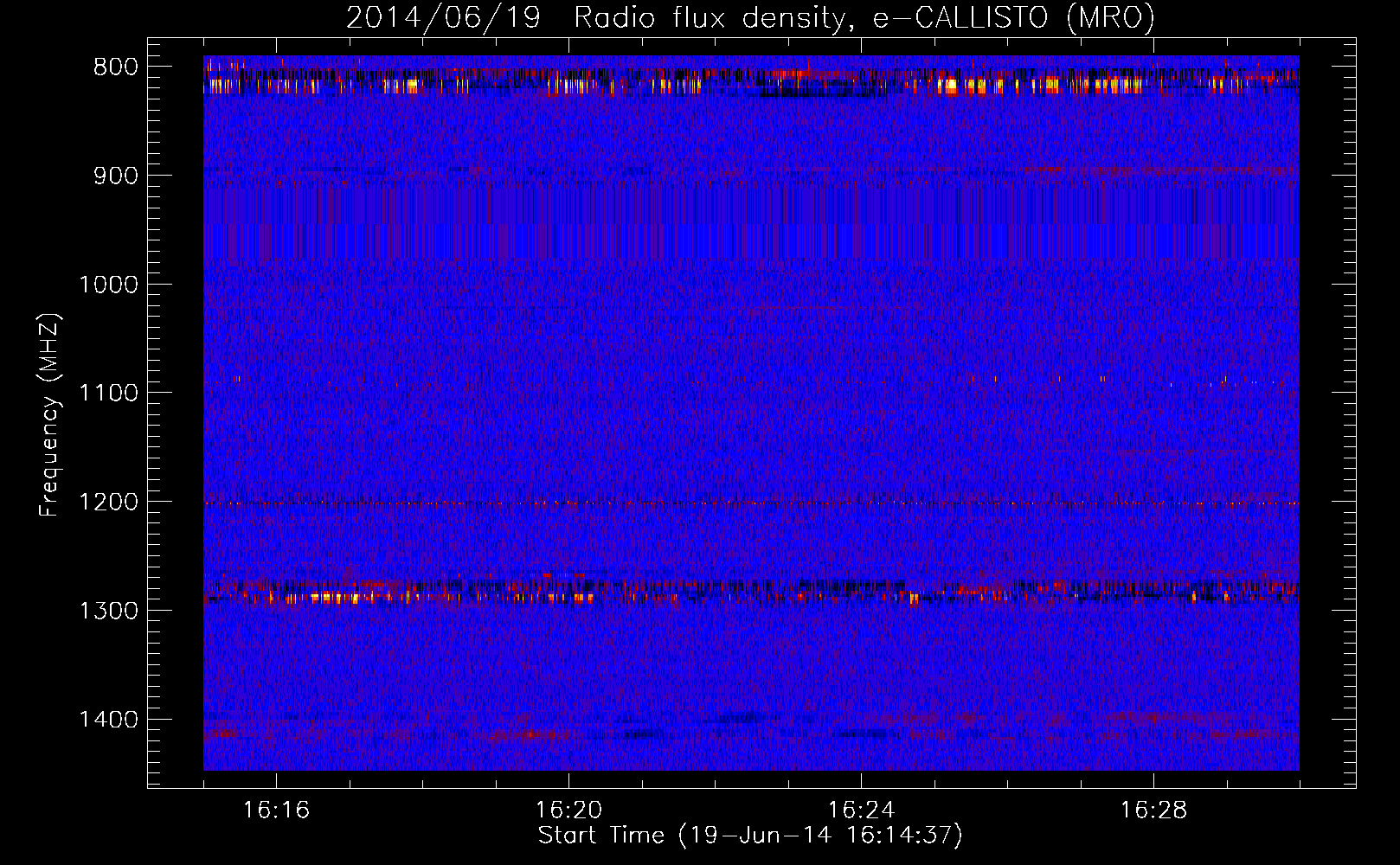Screen dimensions: 1400x865
Task: Click the 16:24 time tick label
Action: [861, 811]
